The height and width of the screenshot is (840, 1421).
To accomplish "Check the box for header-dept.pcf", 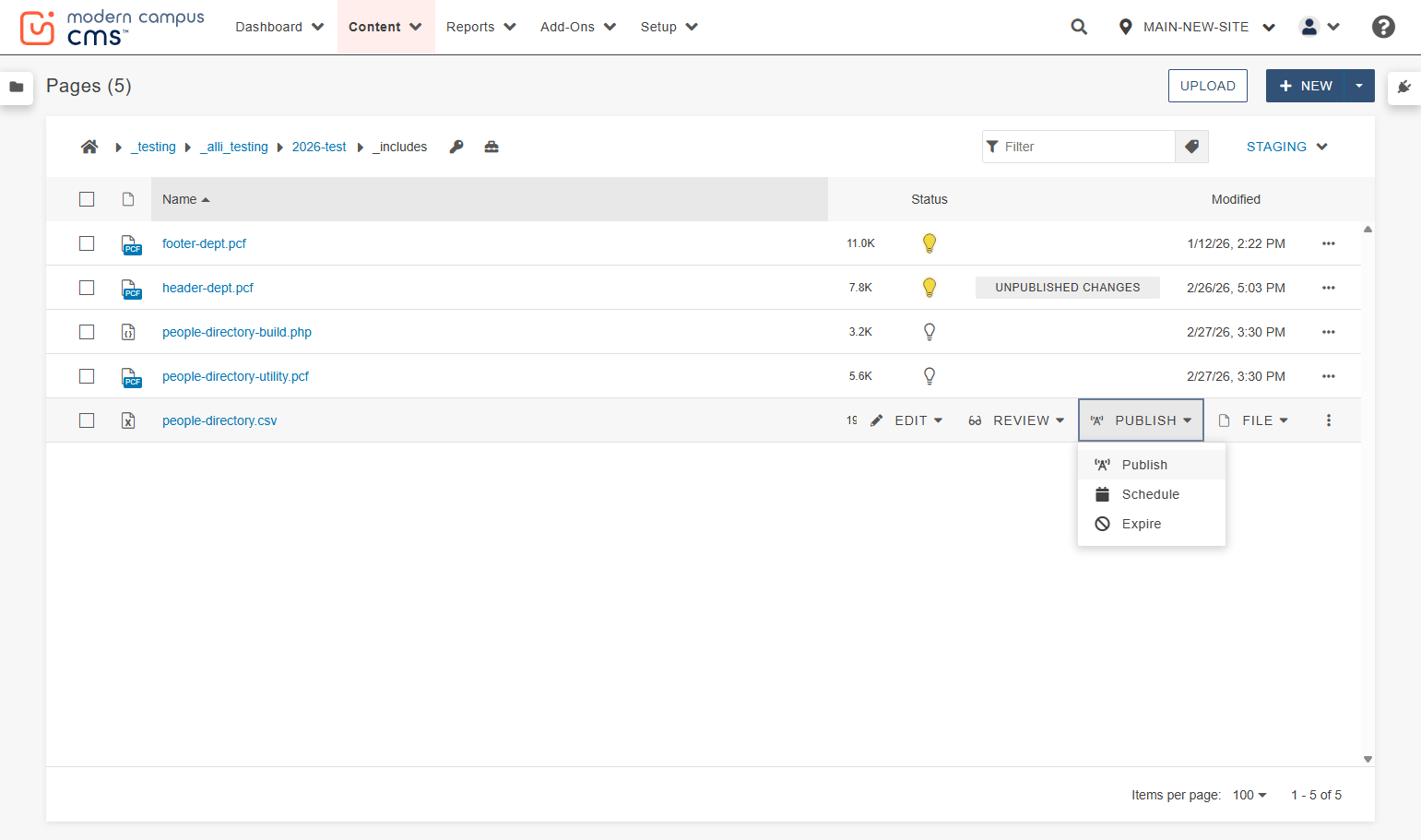I will pyautogui.click(x=87, y=288).
